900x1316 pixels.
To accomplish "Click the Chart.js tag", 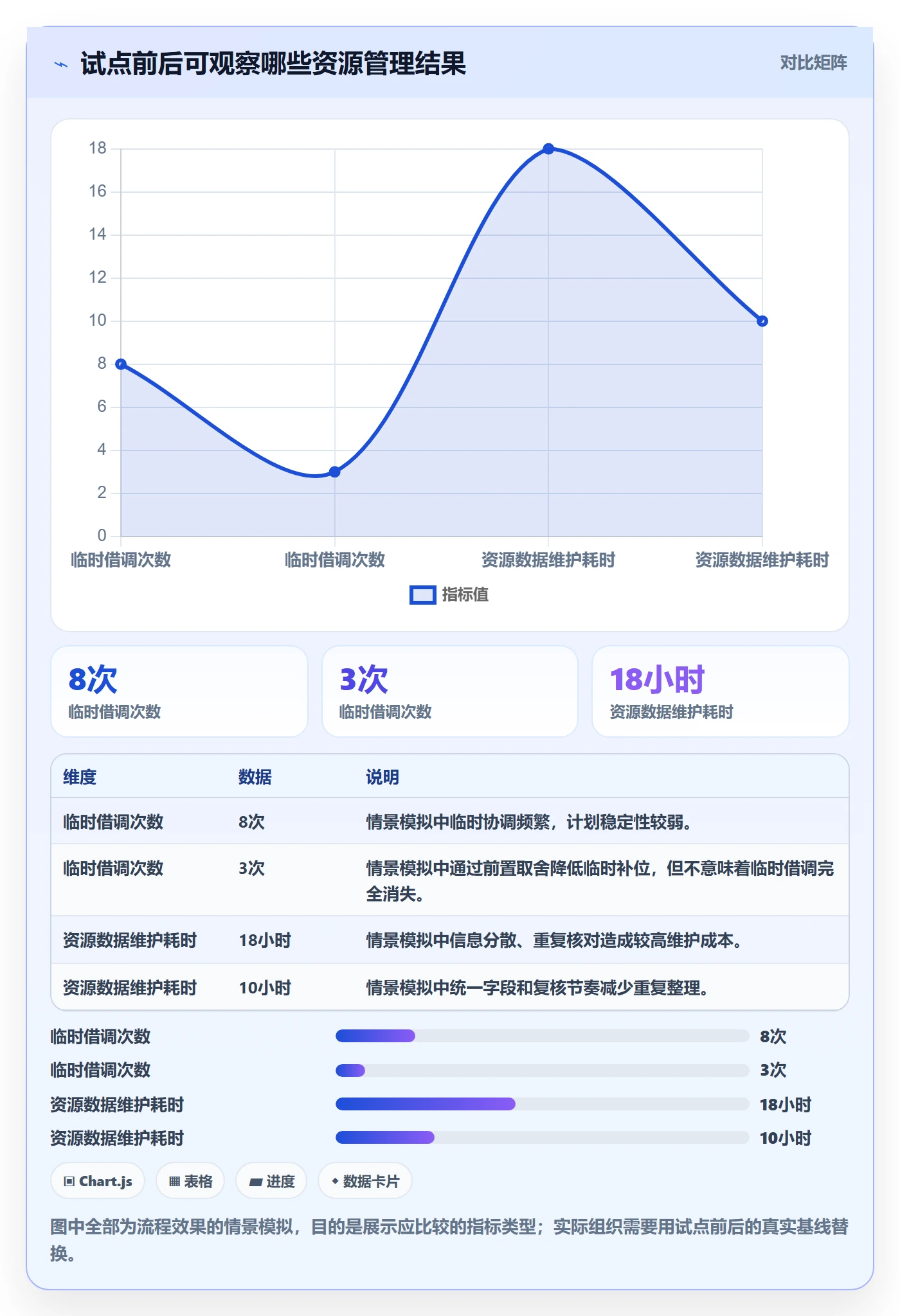I will (98, 1181).
